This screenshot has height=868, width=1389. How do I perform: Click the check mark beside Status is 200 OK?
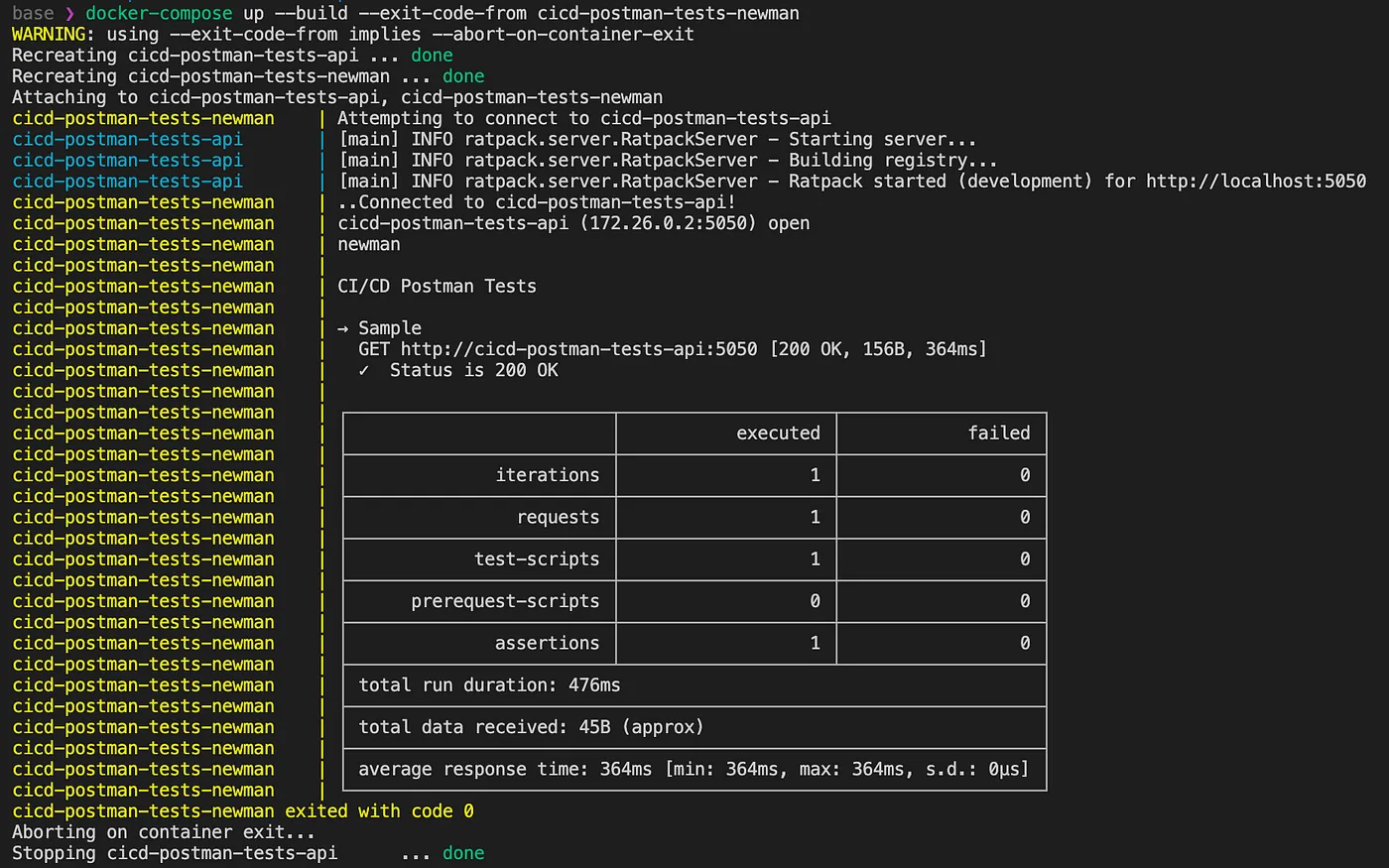[x=364, y=370]
